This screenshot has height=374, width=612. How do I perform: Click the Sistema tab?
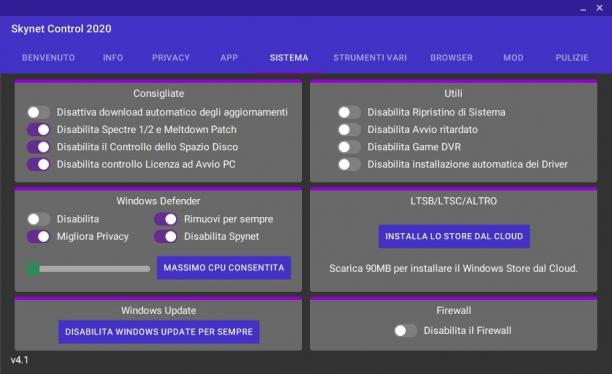coord(289,58)
